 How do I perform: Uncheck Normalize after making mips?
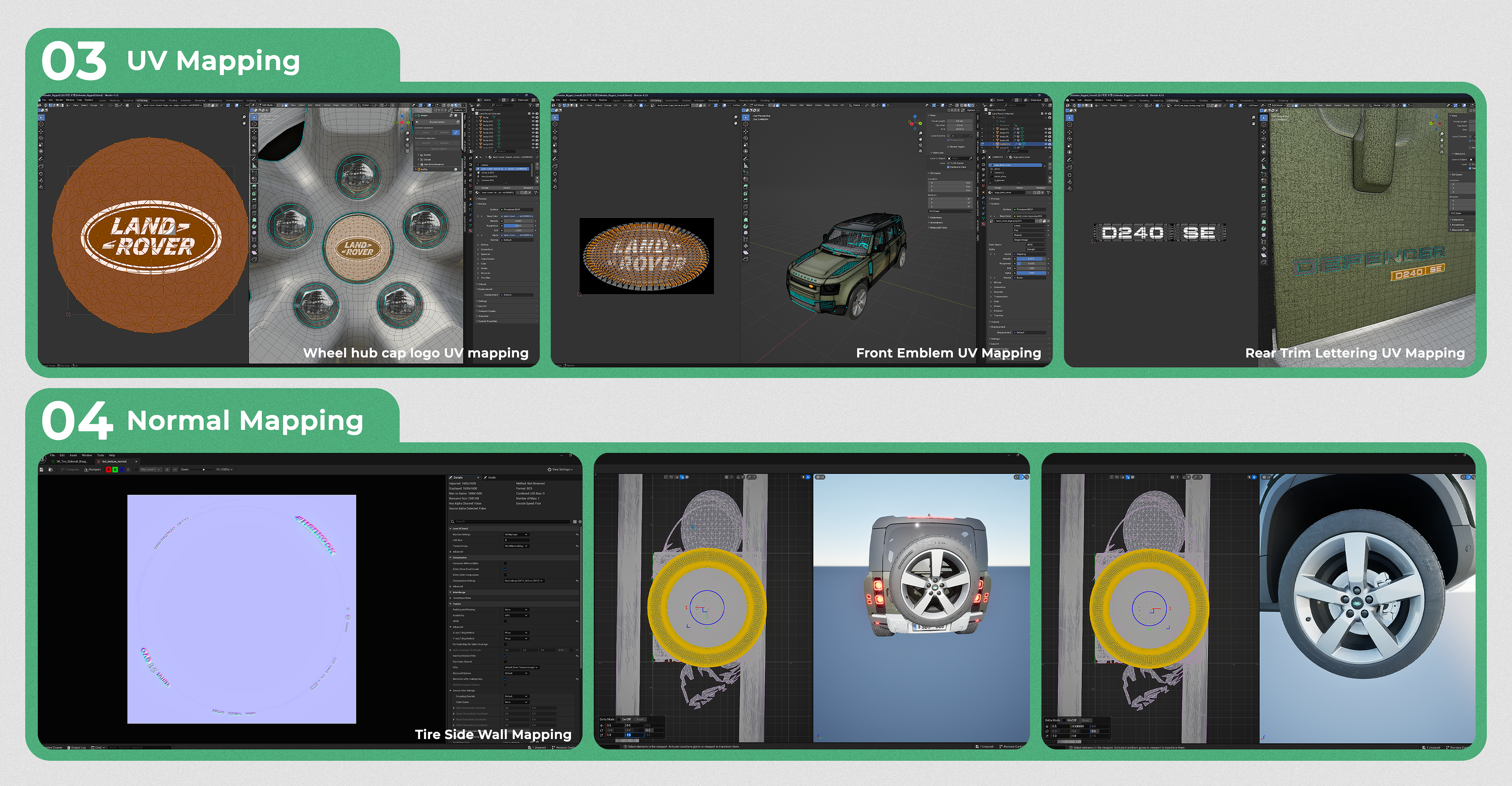coord(505,679)
